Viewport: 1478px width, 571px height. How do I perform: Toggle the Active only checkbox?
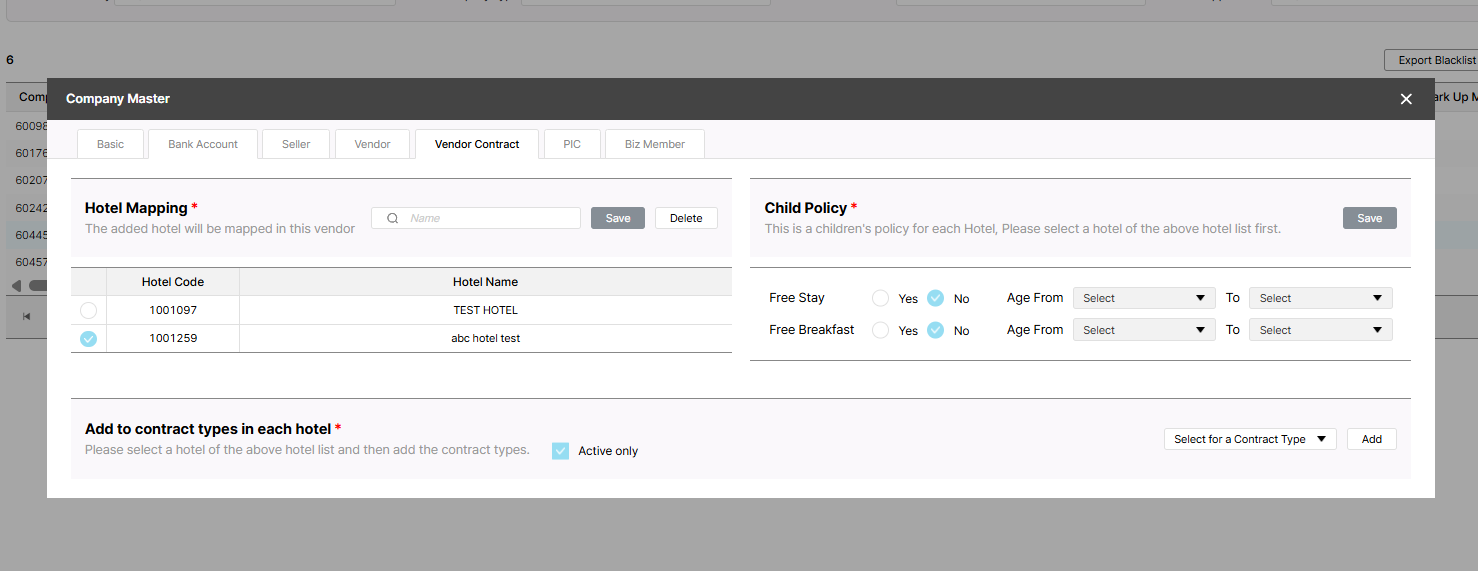[561, 451]
